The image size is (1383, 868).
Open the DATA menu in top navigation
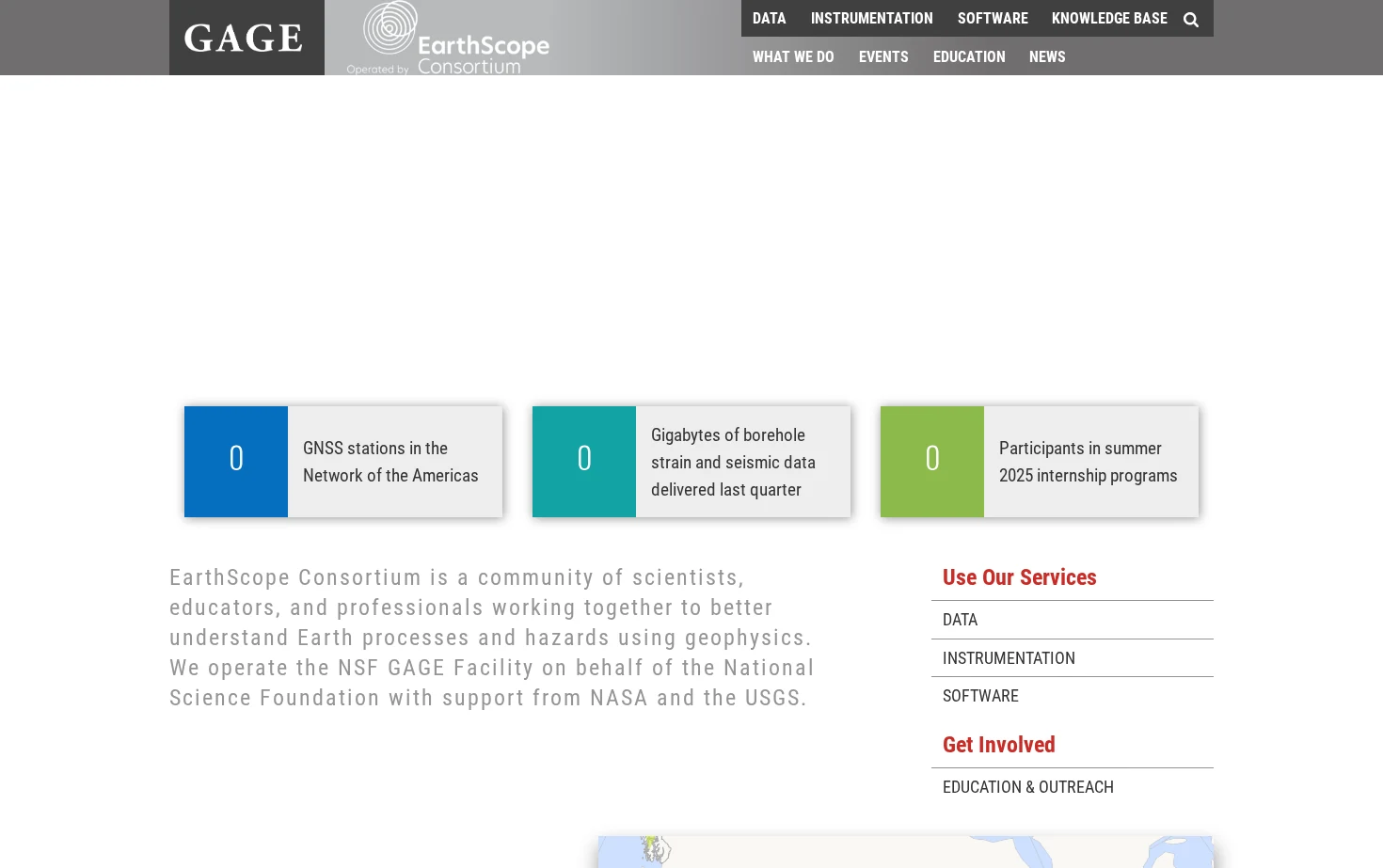tap(769, 18)
